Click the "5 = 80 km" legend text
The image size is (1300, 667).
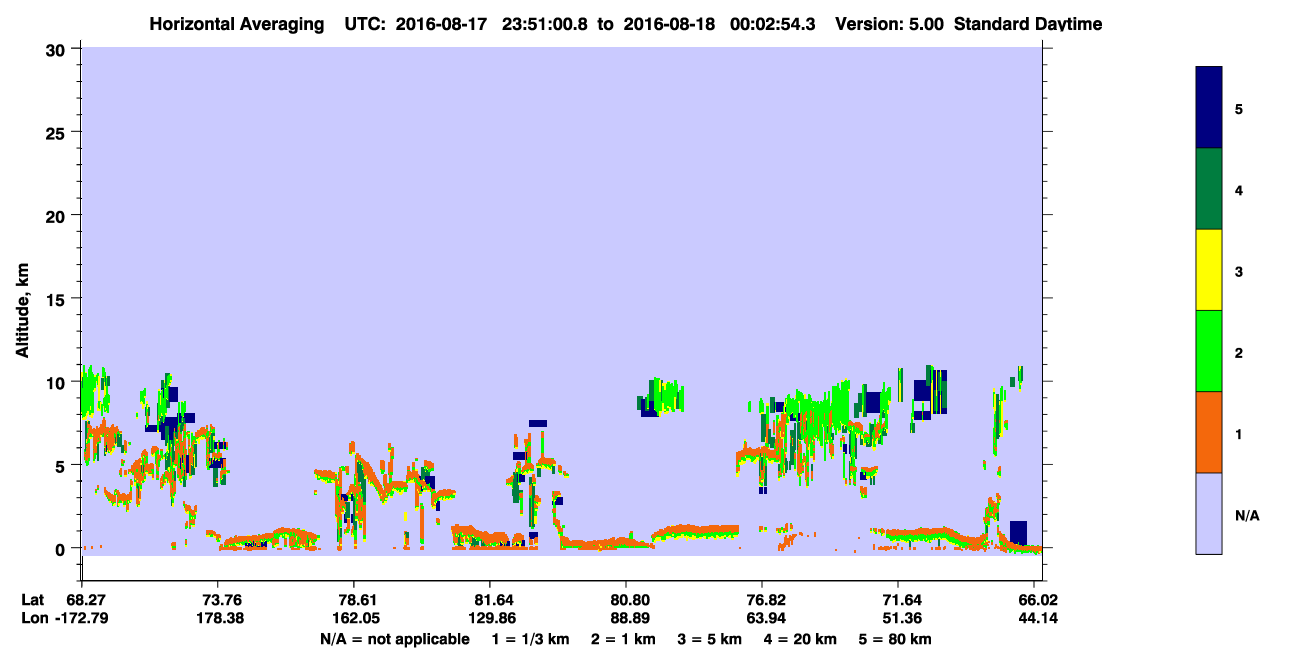(895, 639)
